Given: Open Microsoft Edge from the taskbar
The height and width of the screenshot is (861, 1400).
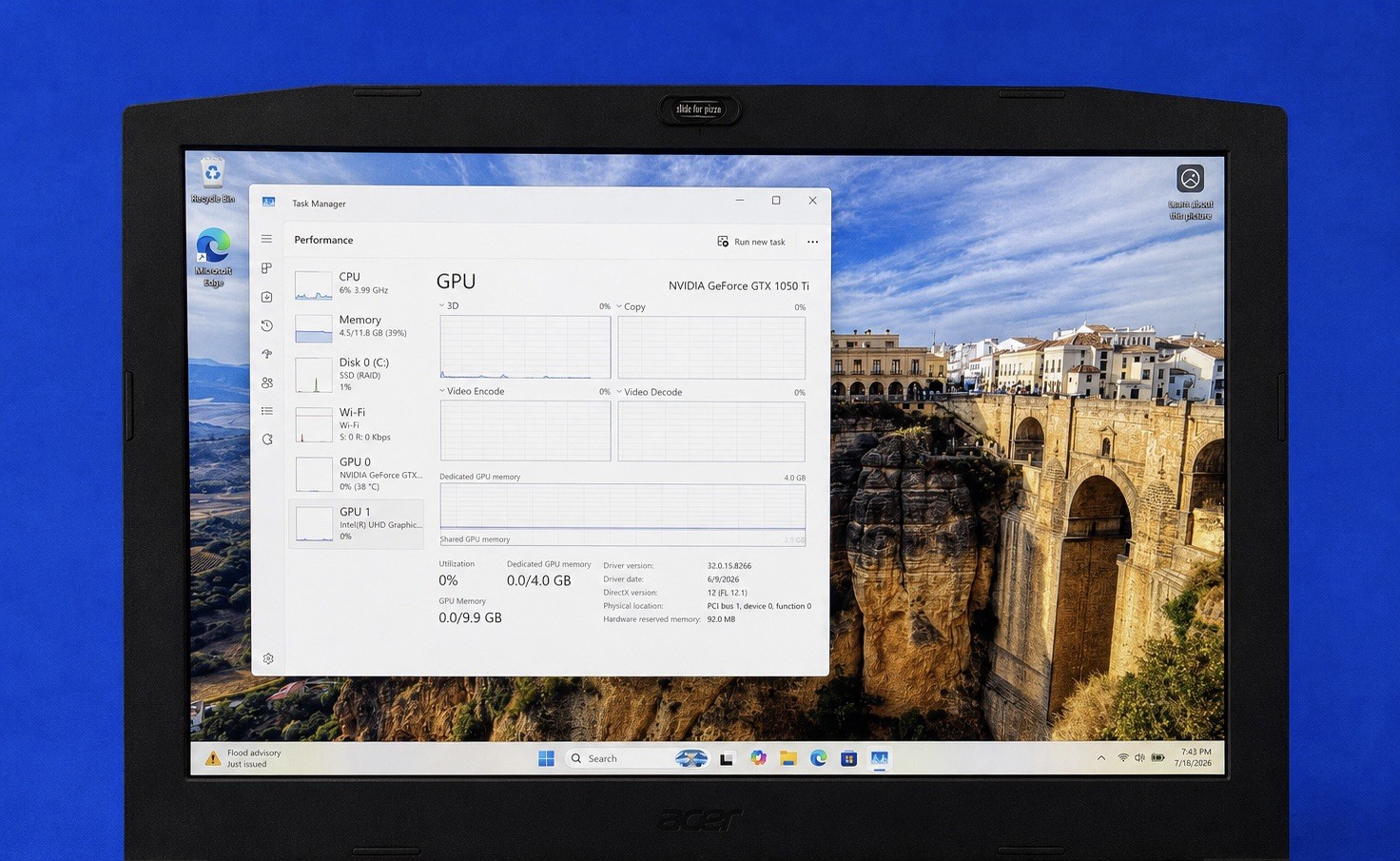Looking at the screenshot, I should tap(819, 758).
